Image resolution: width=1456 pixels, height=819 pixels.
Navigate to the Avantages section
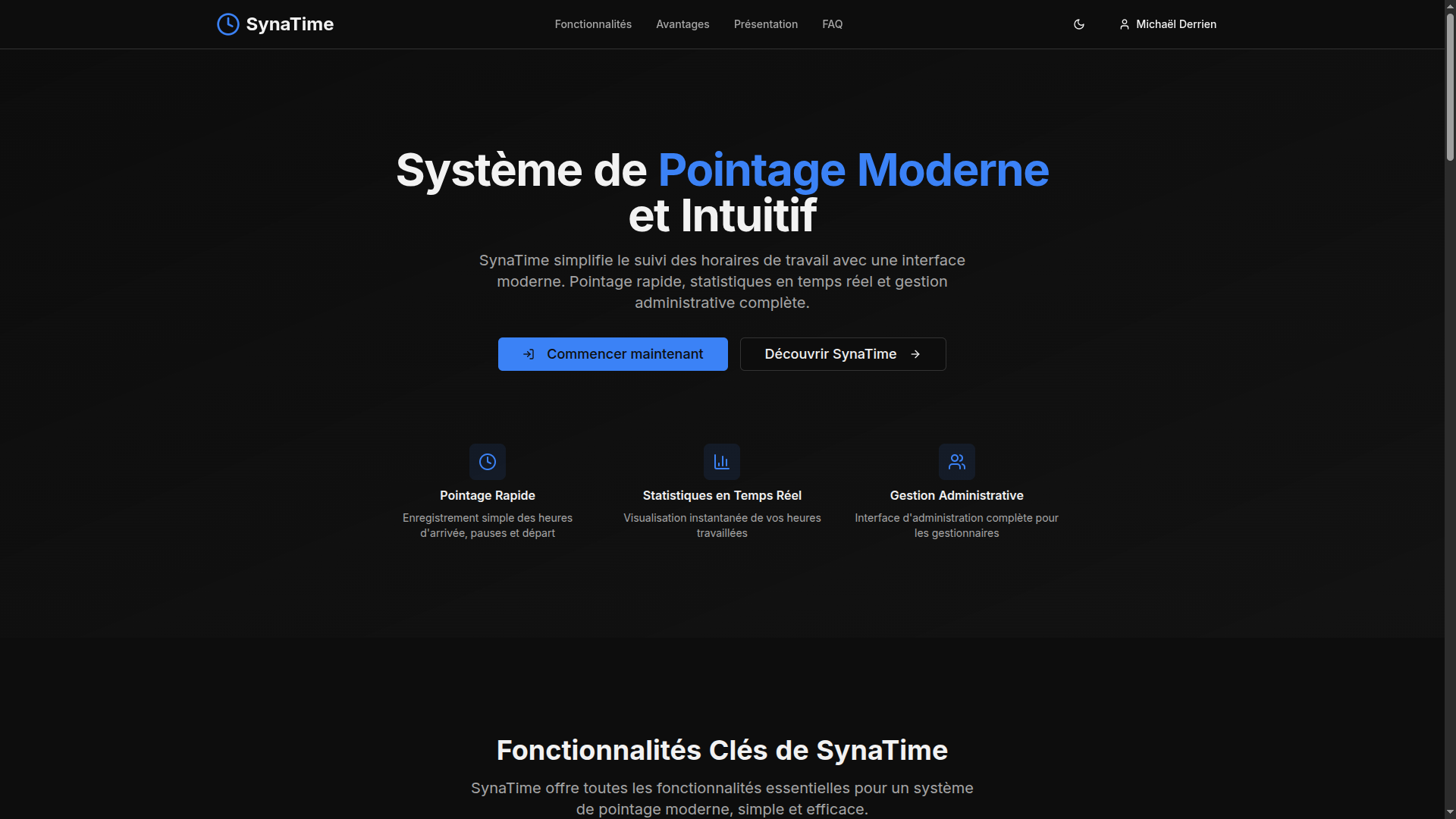tap(682, 24)
